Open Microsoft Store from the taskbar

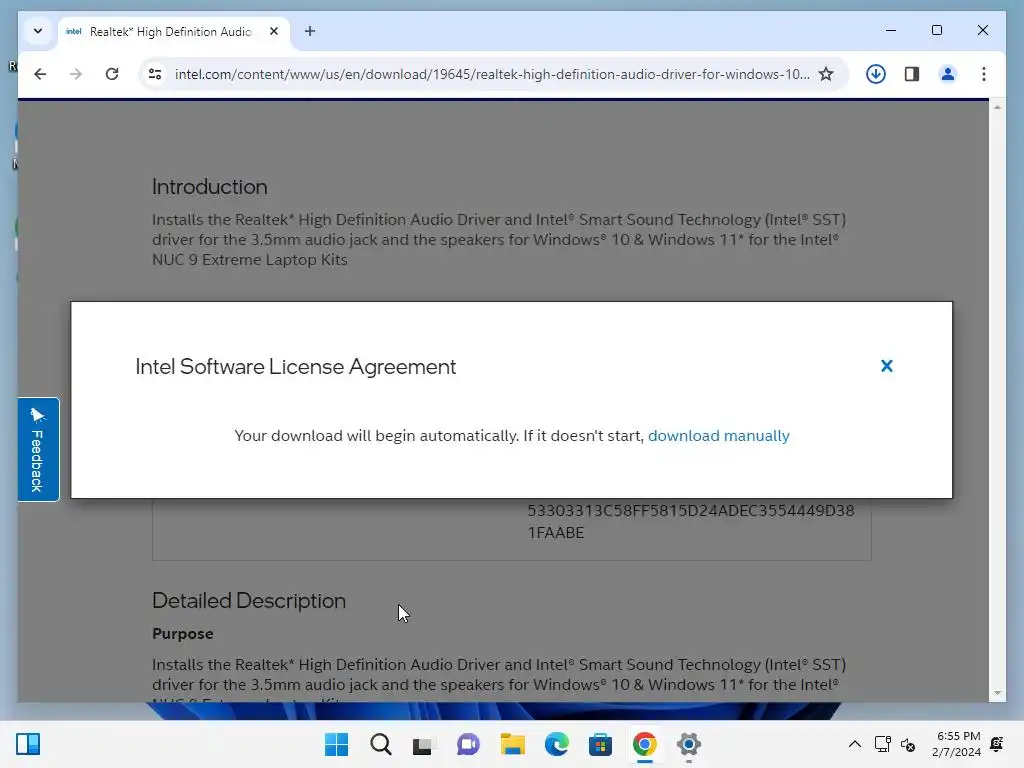(600, 744)
